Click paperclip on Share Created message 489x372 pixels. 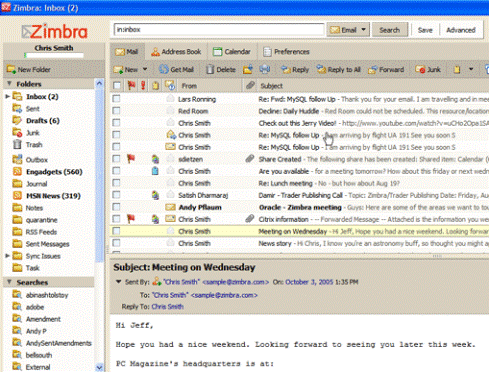click(250, 159)
